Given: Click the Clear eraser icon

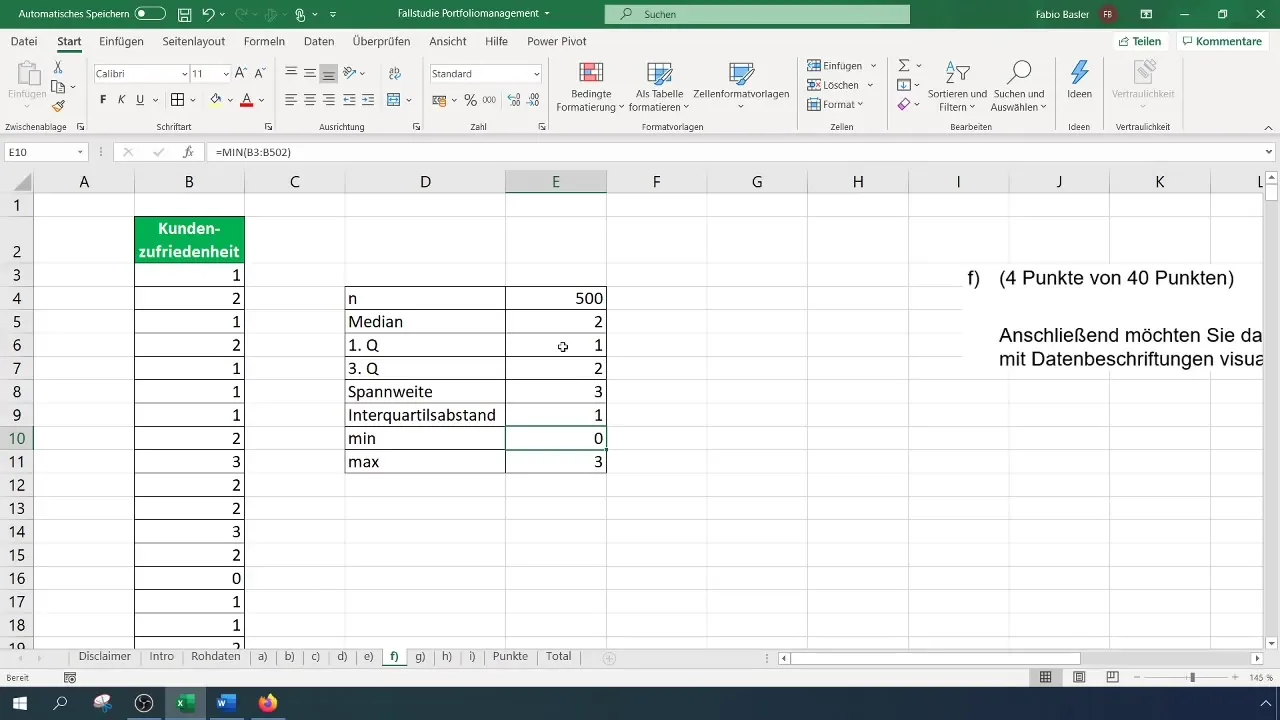Looking at the screenshot, I should click(904, 104).
